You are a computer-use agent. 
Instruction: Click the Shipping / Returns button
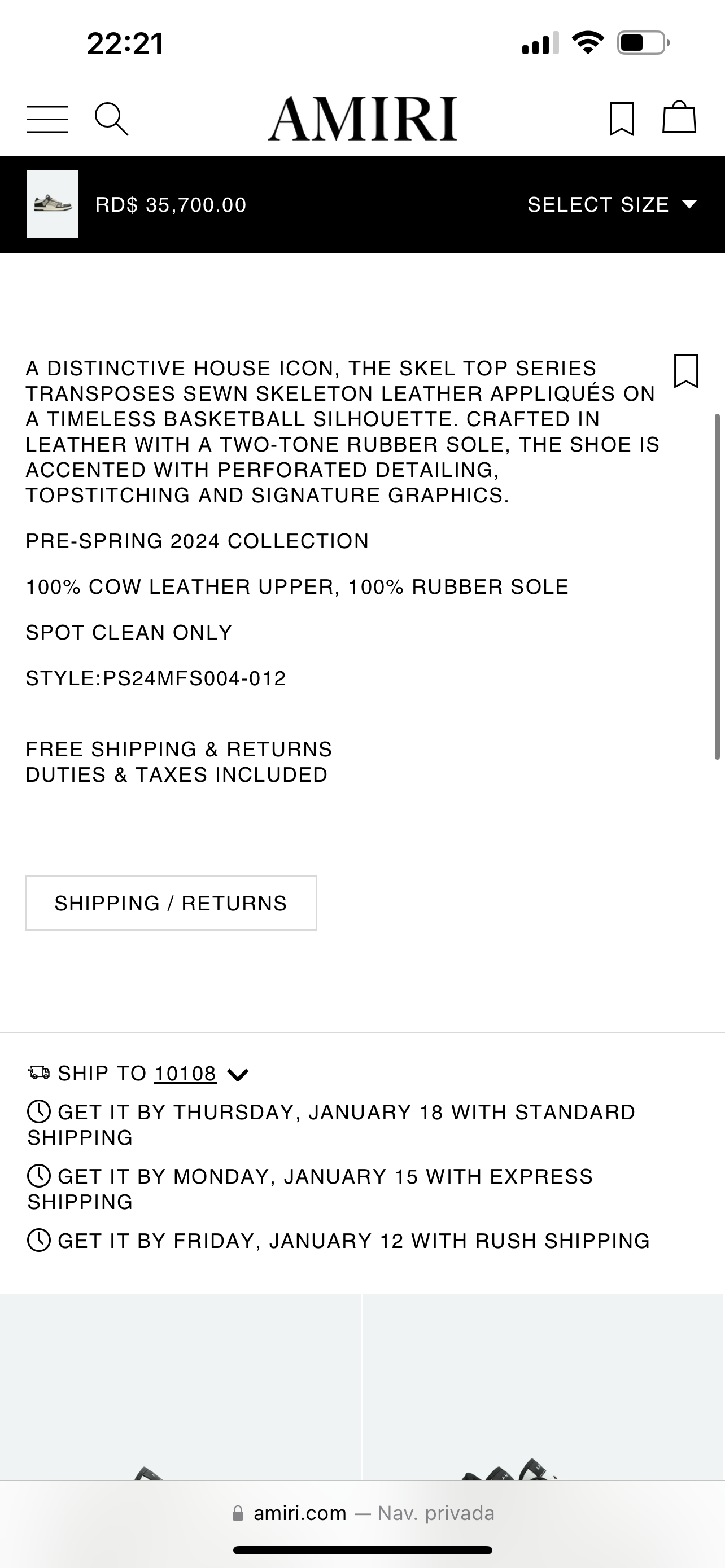click(x=171, y=903)
